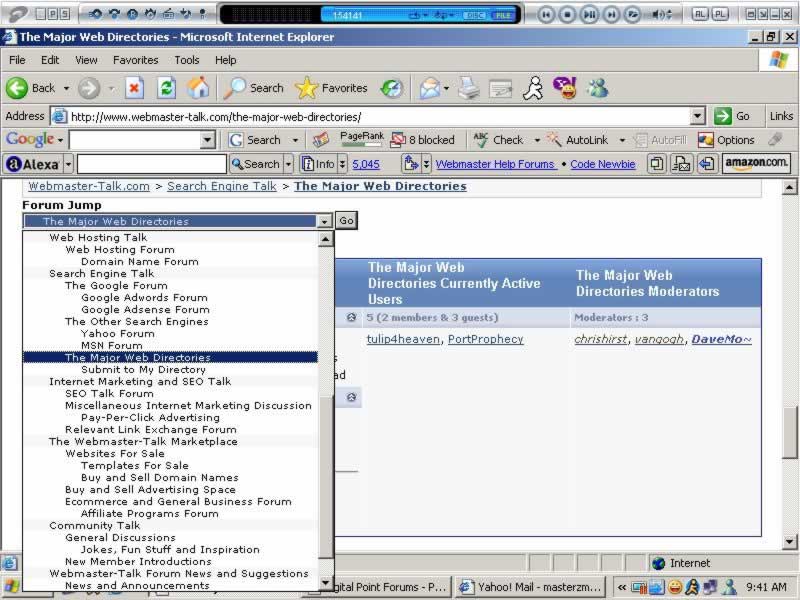Launch the Yahoo Messenger icon

click(565, 88)
